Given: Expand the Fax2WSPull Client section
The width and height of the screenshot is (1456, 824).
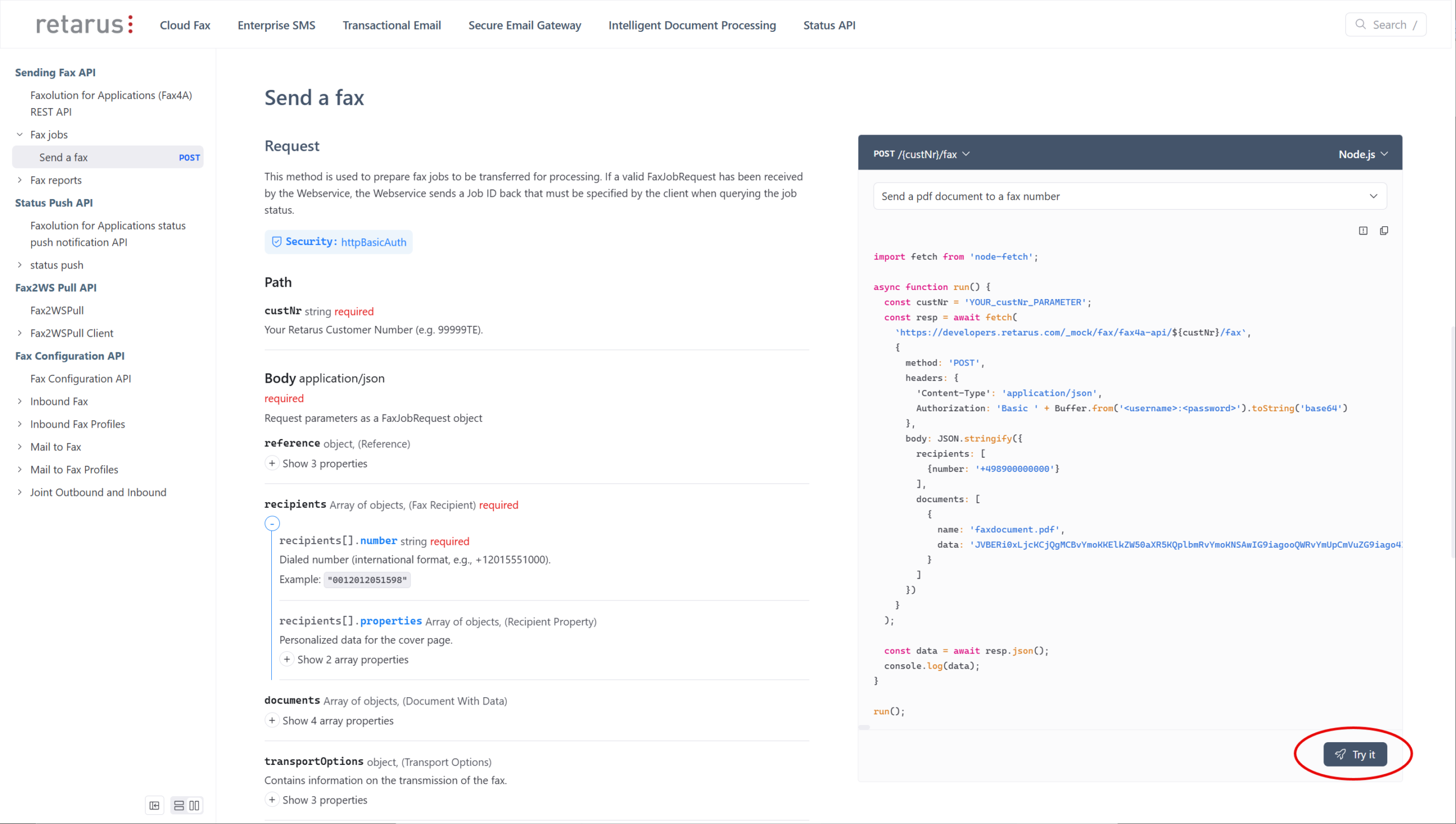Looking at the screenshot, I should [20, 333].
